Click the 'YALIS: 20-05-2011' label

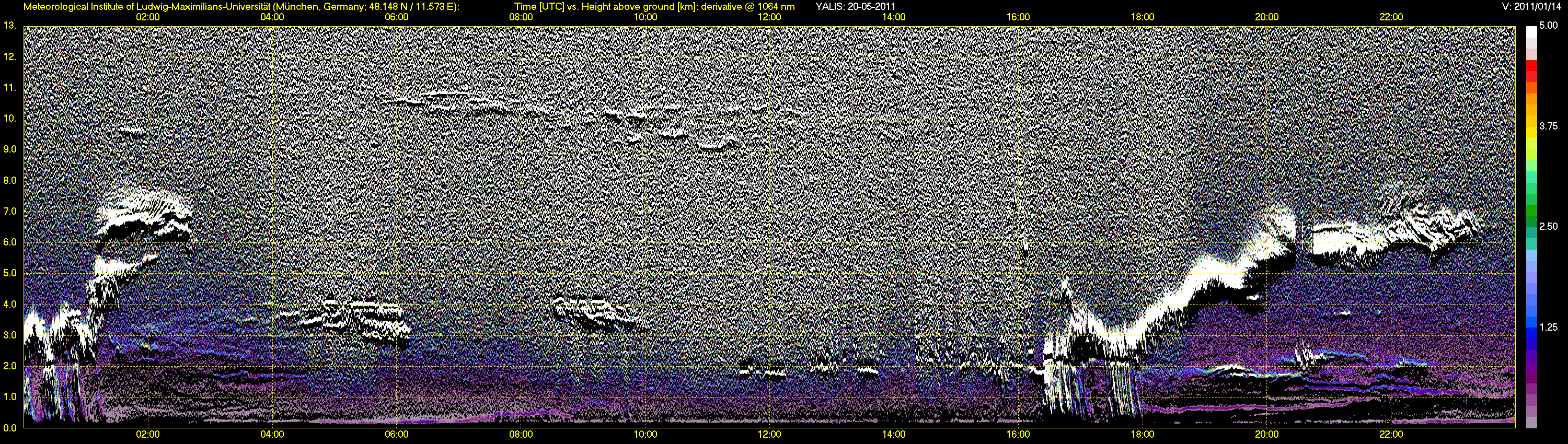(x=855, y=7)
